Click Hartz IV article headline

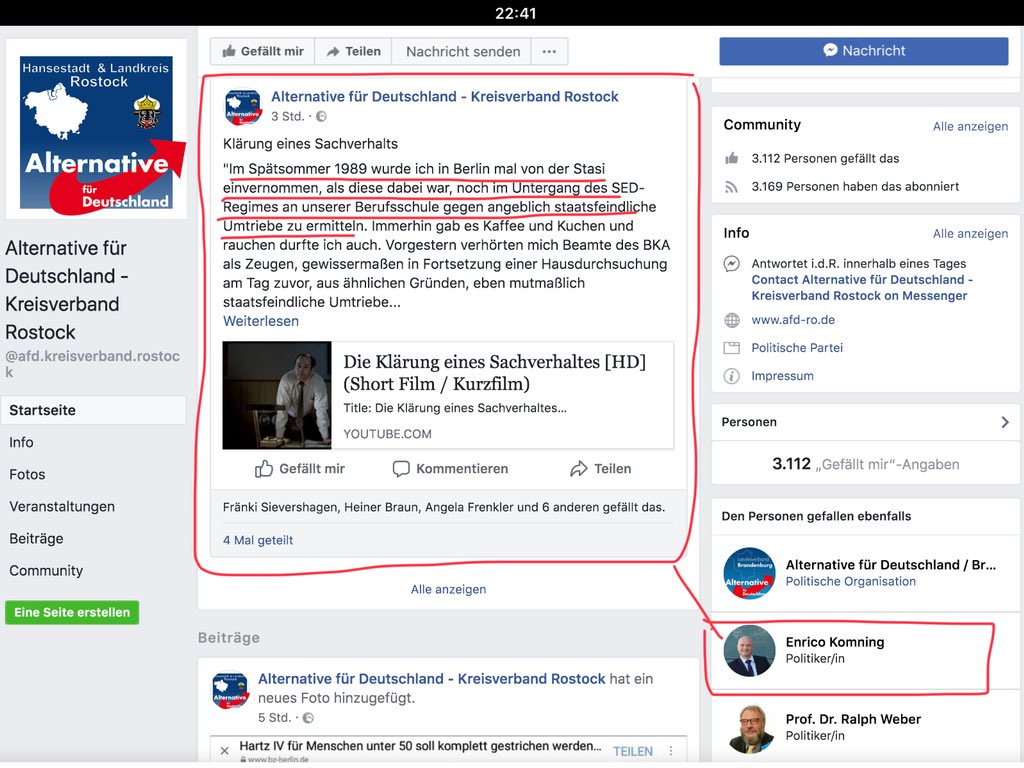420,746
